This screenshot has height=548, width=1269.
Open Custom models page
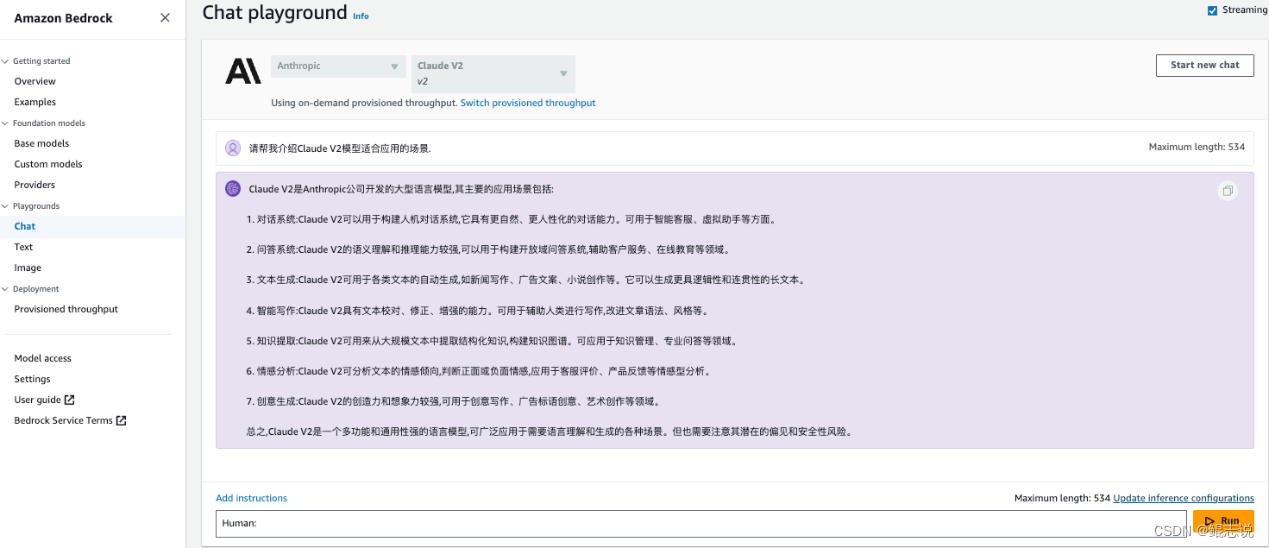[x=48, y=164]
